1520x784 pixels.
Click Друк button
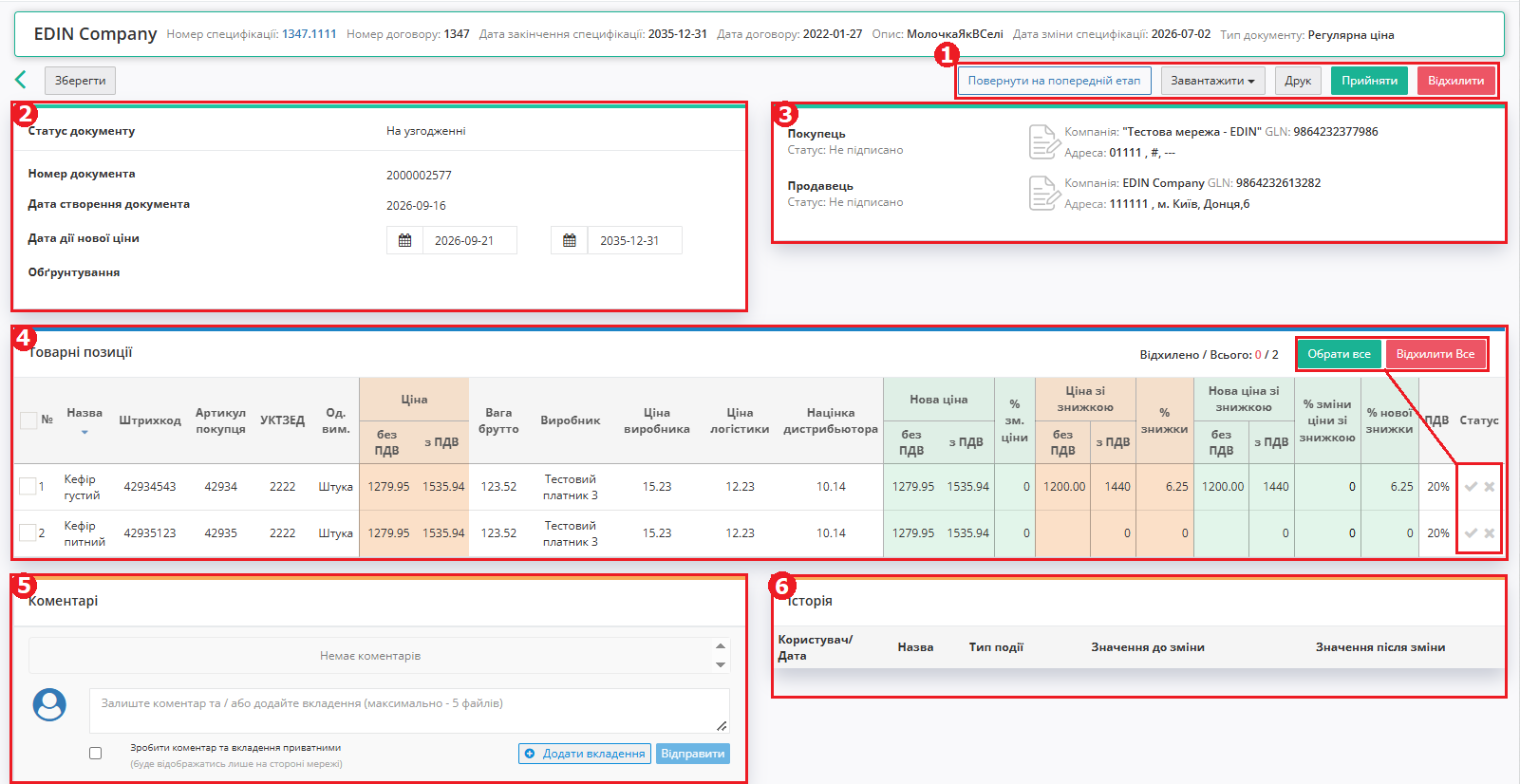(x=1298, y=81)
